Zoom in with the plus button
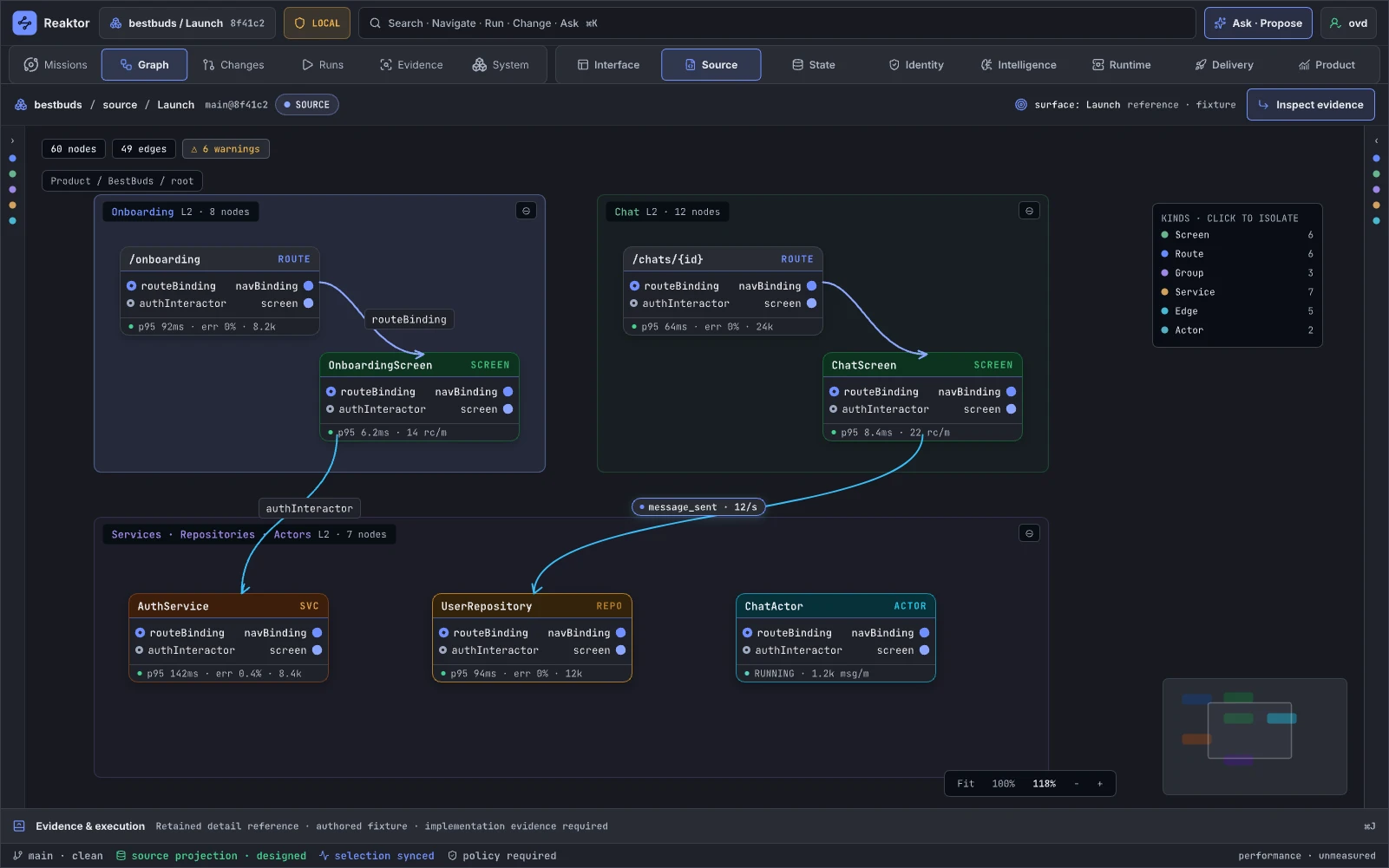The image size is (1389, 868). [x=1100, y=784]
